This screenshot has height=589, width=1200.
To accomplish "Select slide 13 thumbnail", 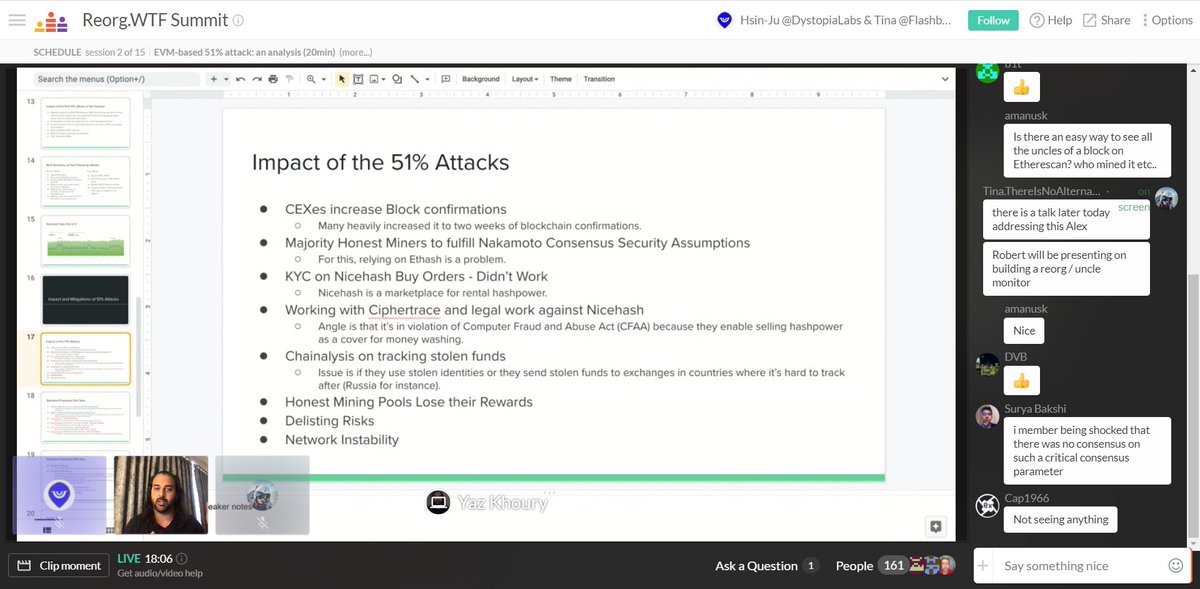I will coord(86,122).
